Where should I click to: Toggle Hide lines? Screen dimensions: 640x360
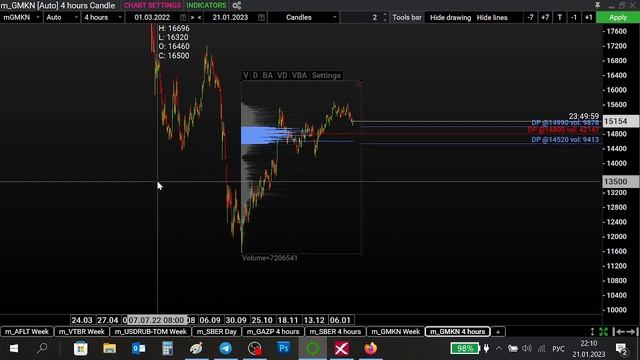[492, 18]
